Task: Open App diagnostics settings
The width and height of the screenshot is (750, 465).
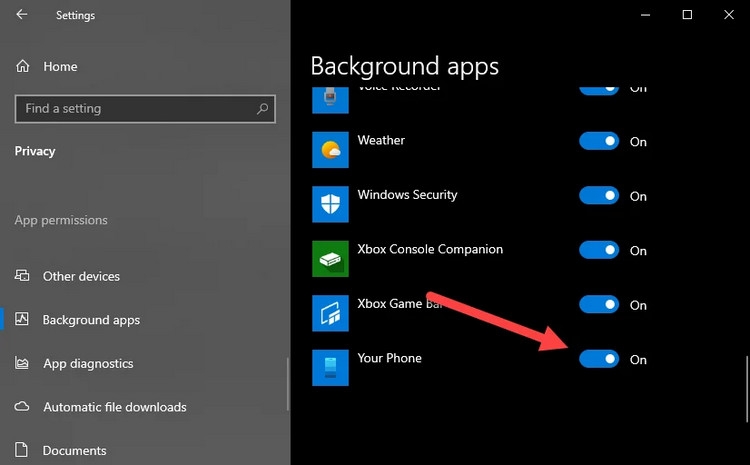Action: click(88, 364)
